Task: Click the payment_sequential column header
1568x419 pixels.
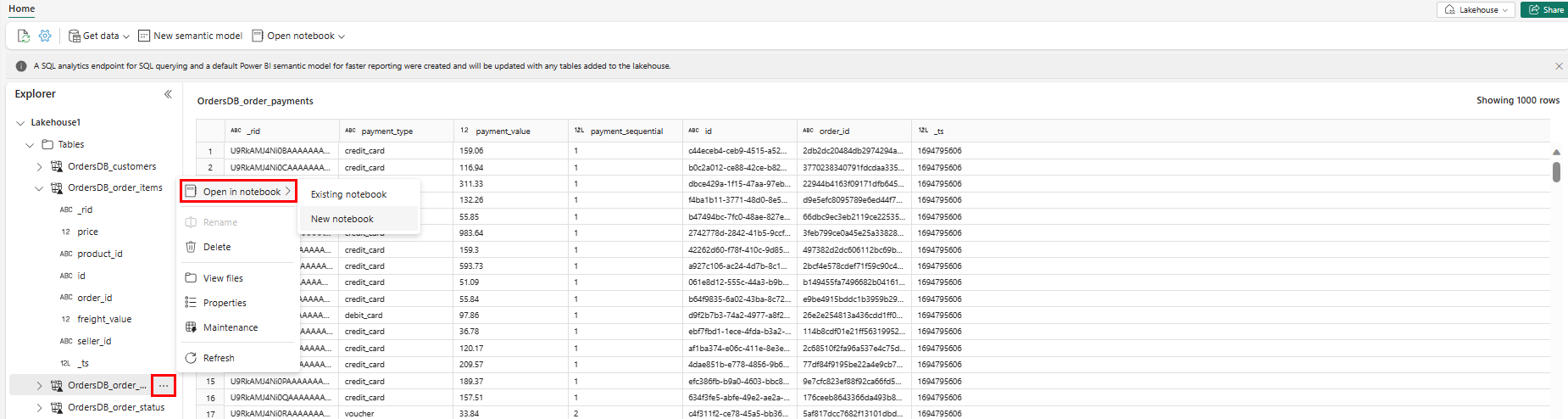Action: (x=625, y=131)
